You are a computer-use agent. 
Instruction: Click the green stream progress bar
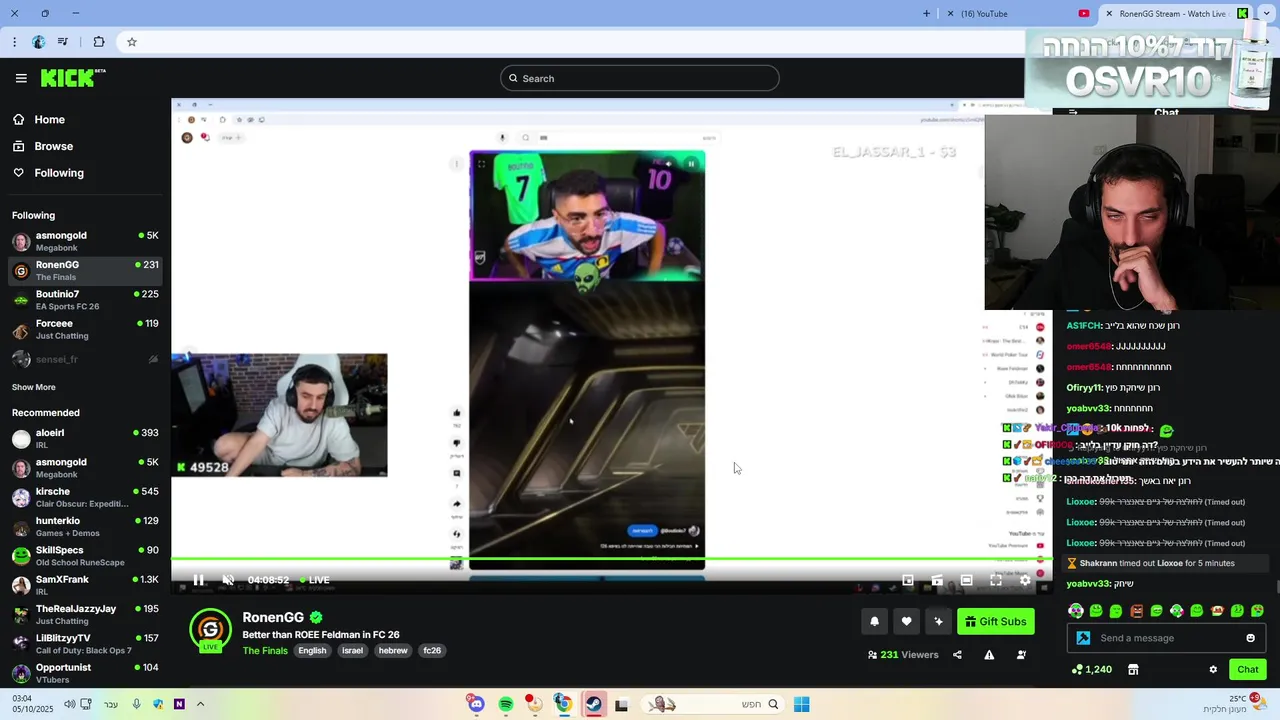click(612, 559)
